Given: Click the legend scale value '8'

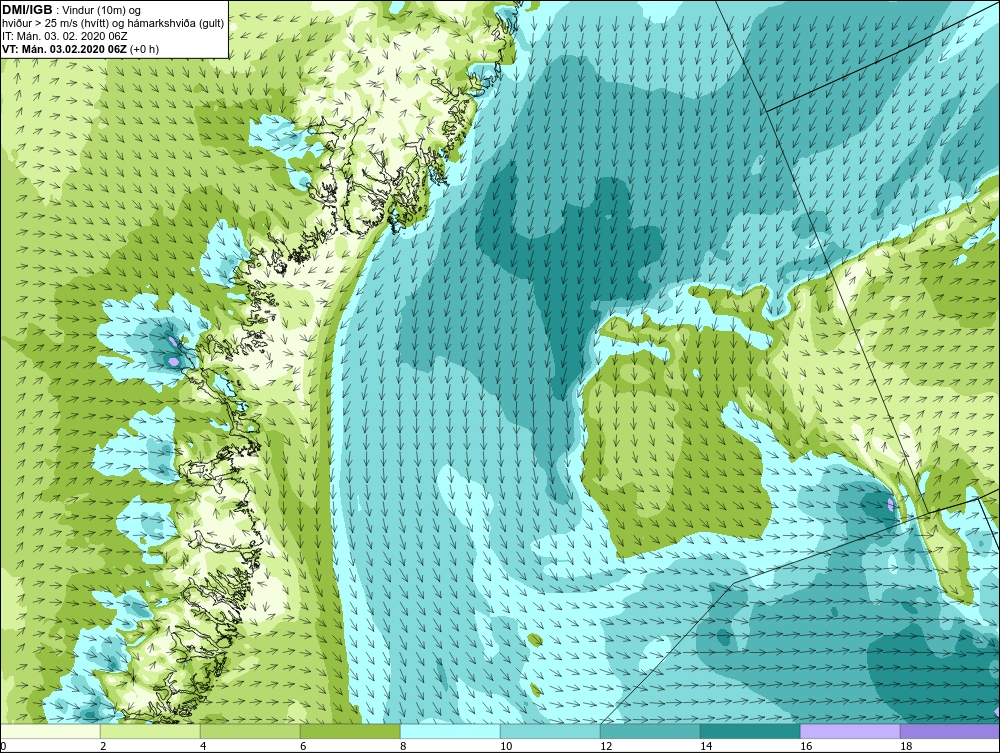Looking at the screenshot, I should 403,746.
